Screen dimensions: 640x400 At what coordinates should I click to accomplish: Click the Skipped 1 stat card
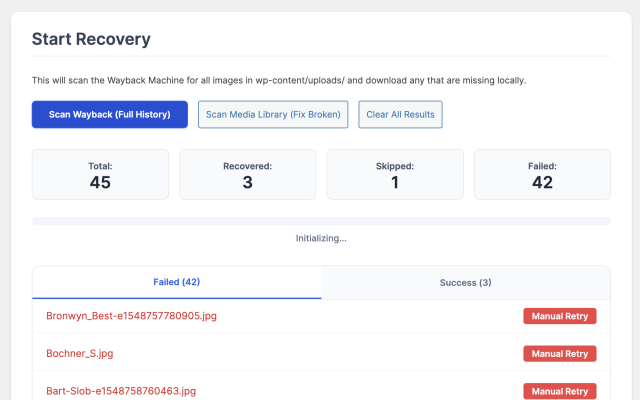pyautogui.click(x=395, y=174)
